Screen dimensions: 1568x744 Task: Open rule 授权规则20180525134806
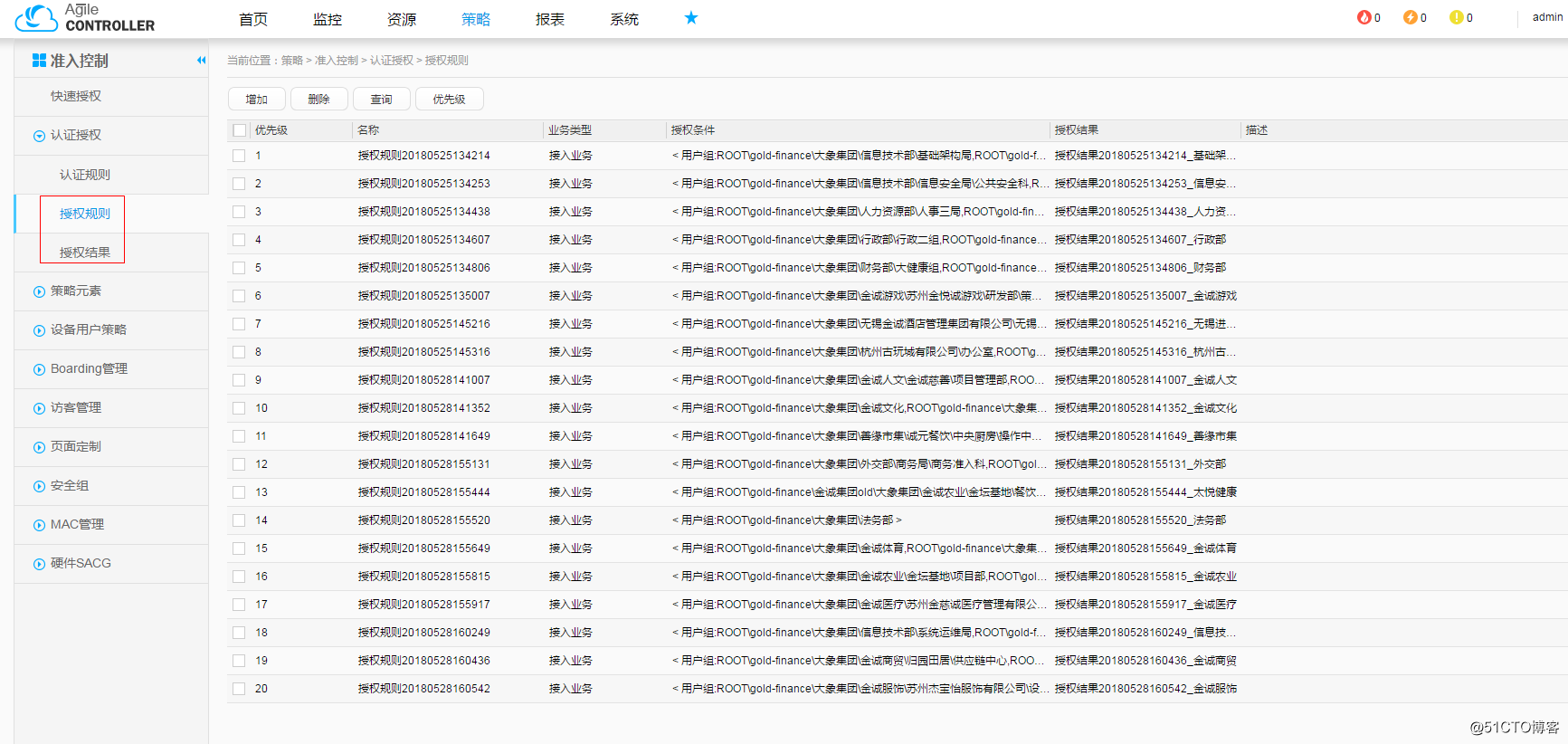(424, 268)
